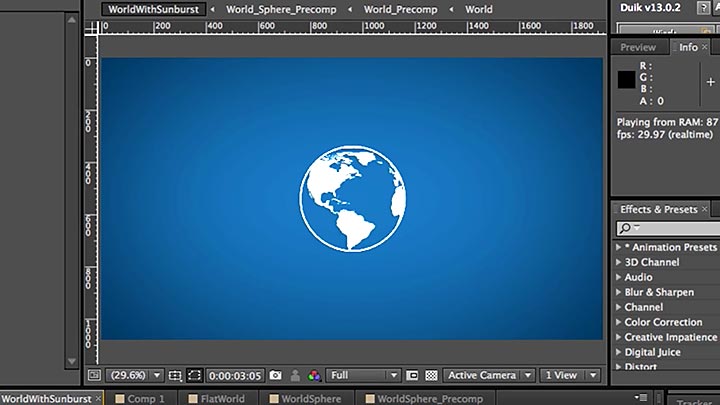Open the 1 View layout dropdown

pyautogui.click(x=570, y=375)
